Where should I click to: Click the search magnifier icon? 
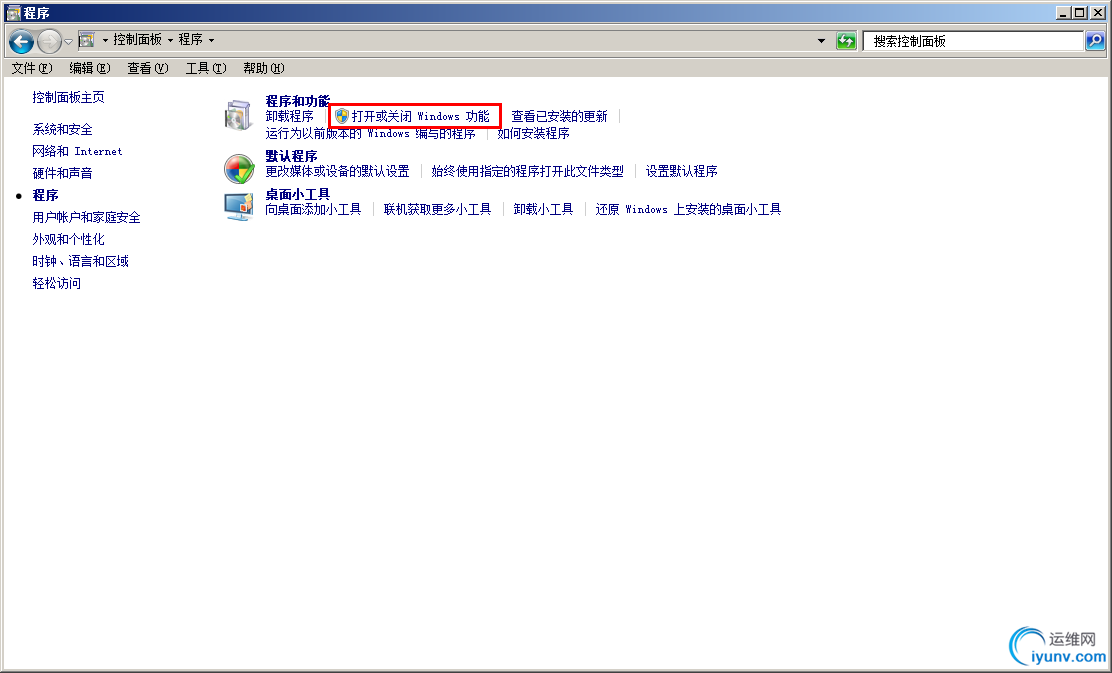pyautogui.click(x=1095, y=41)
